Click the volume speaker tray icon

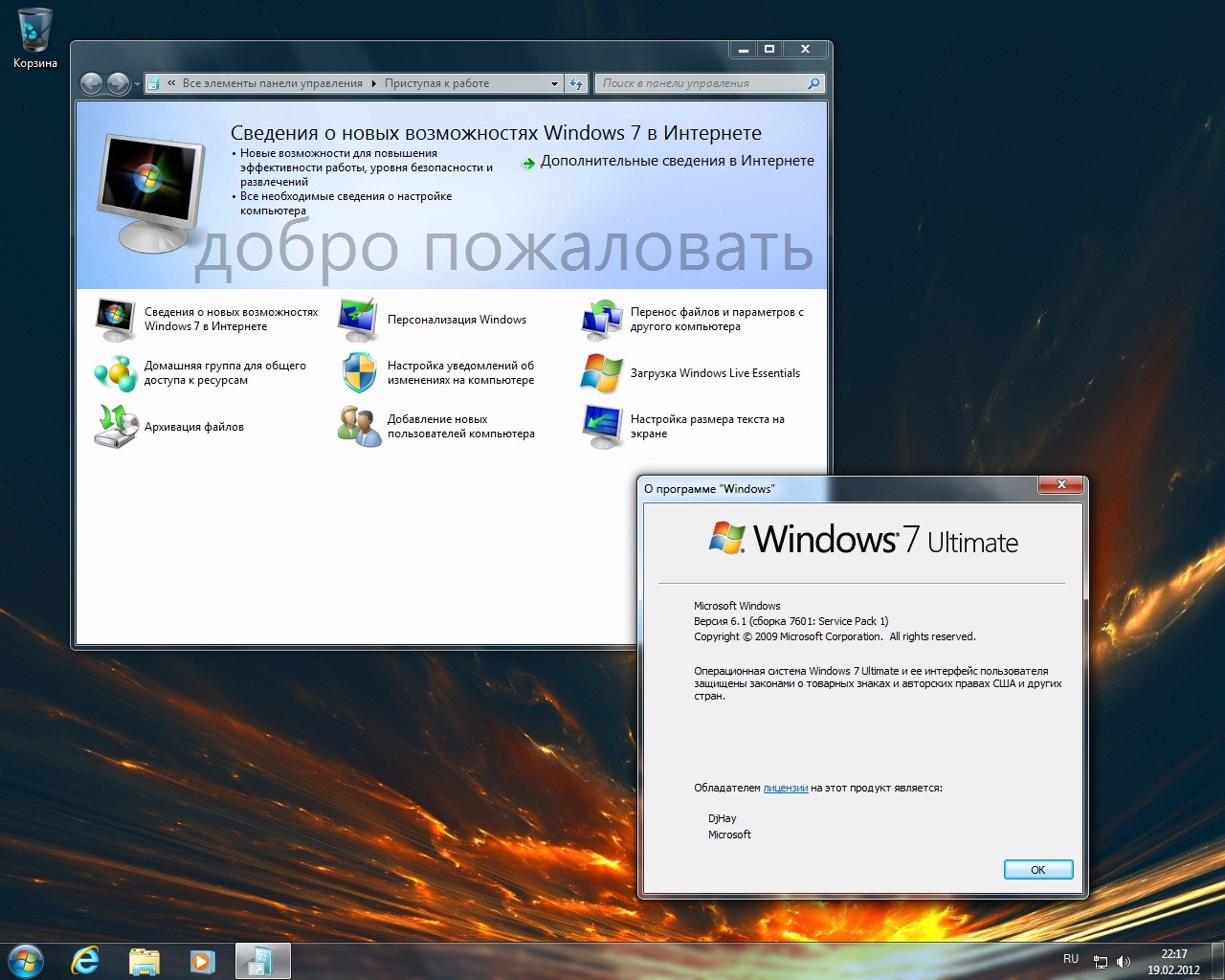pyautogui.click(x=1124, y=962)
